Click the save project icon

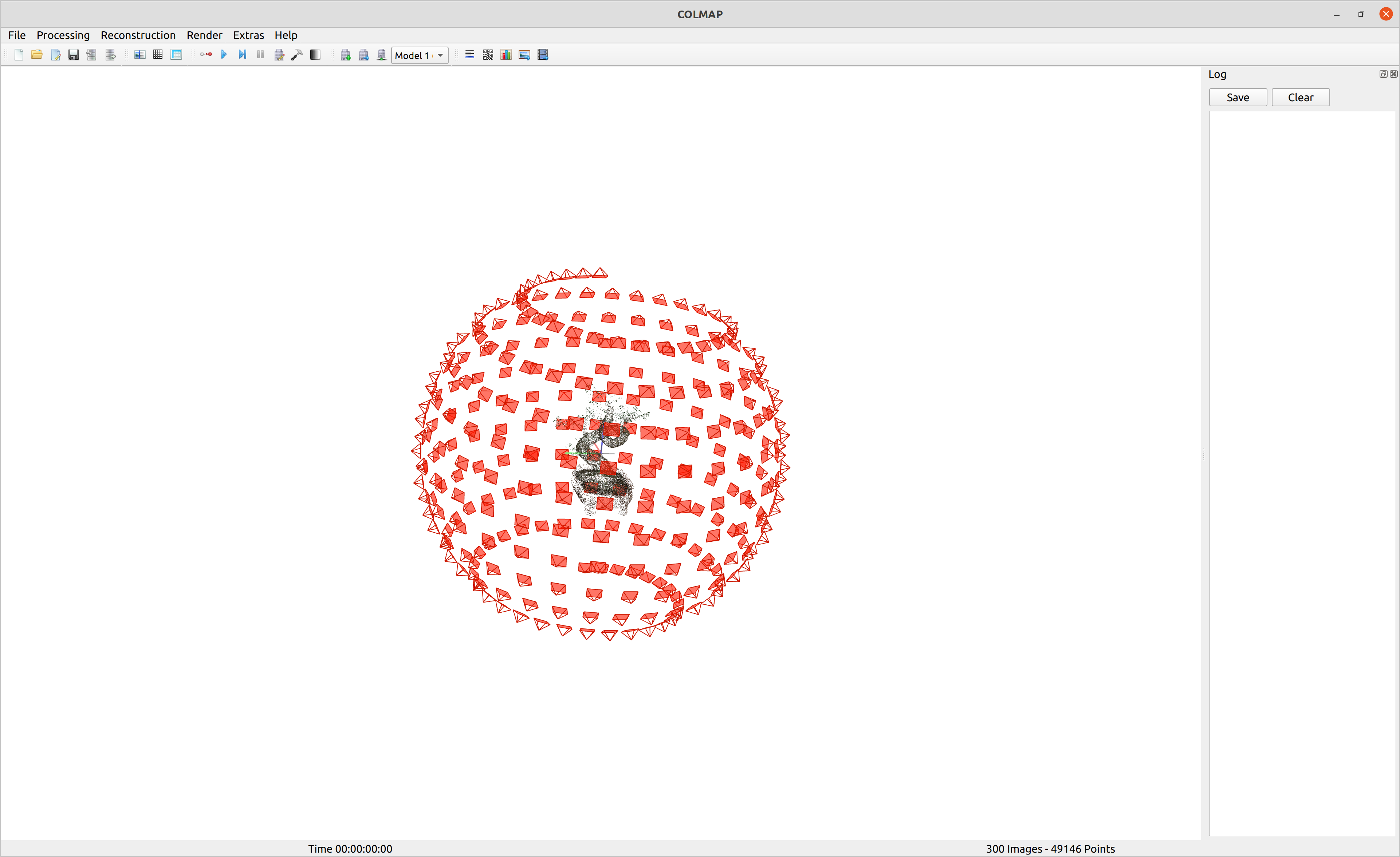pos(72,55)
